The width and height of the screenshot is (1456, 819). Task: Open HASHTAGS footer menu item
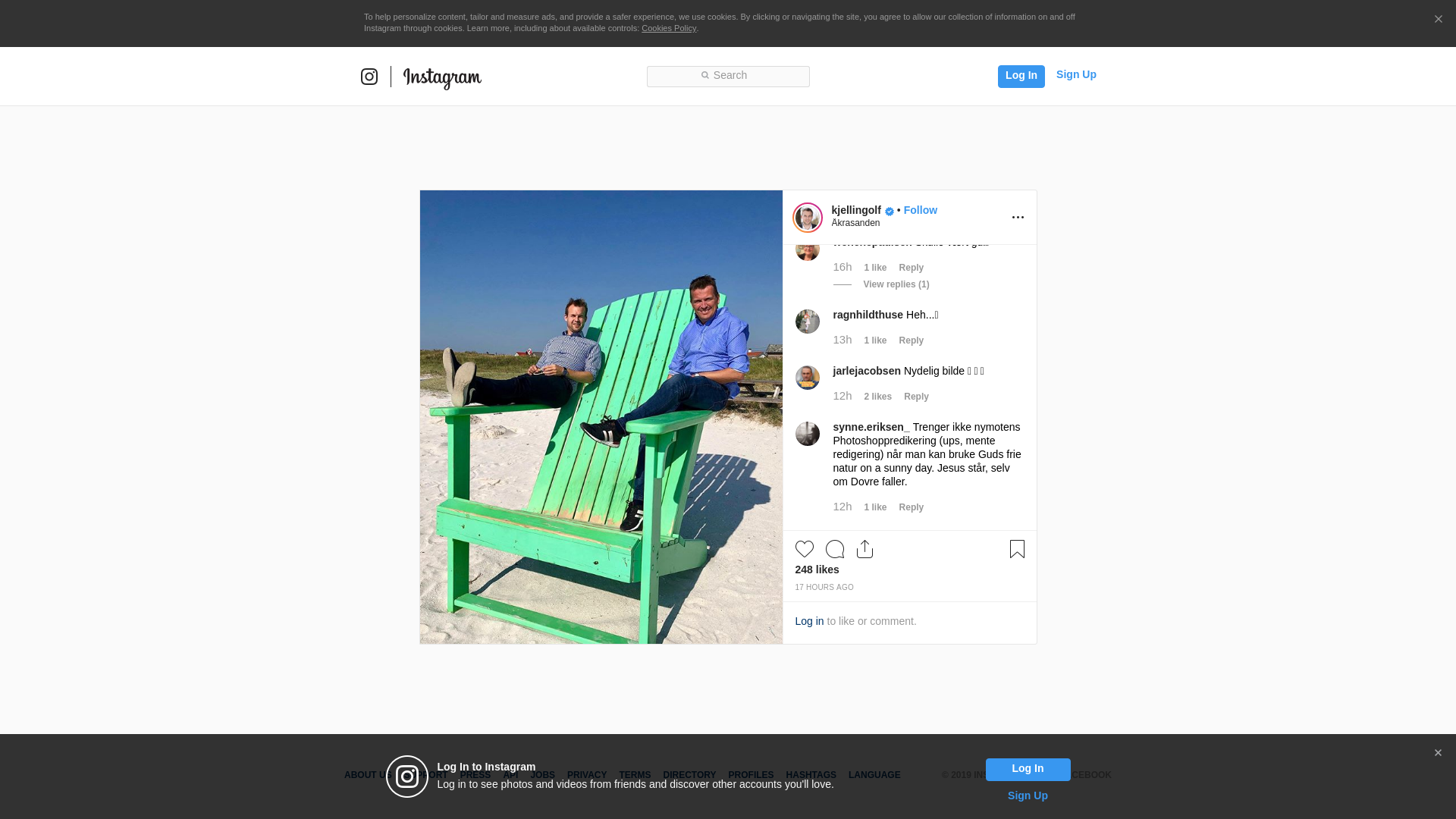point(811,775)
